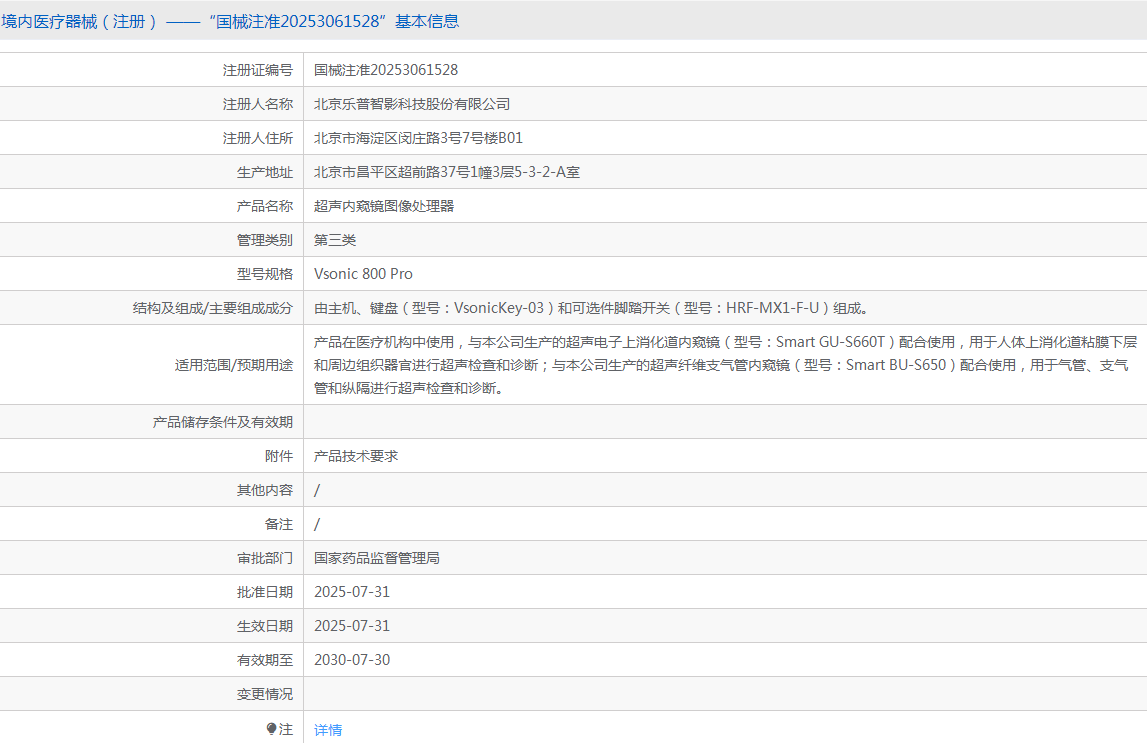
Task: Click the 产品名称 label
Action: [x=265, y=205]
